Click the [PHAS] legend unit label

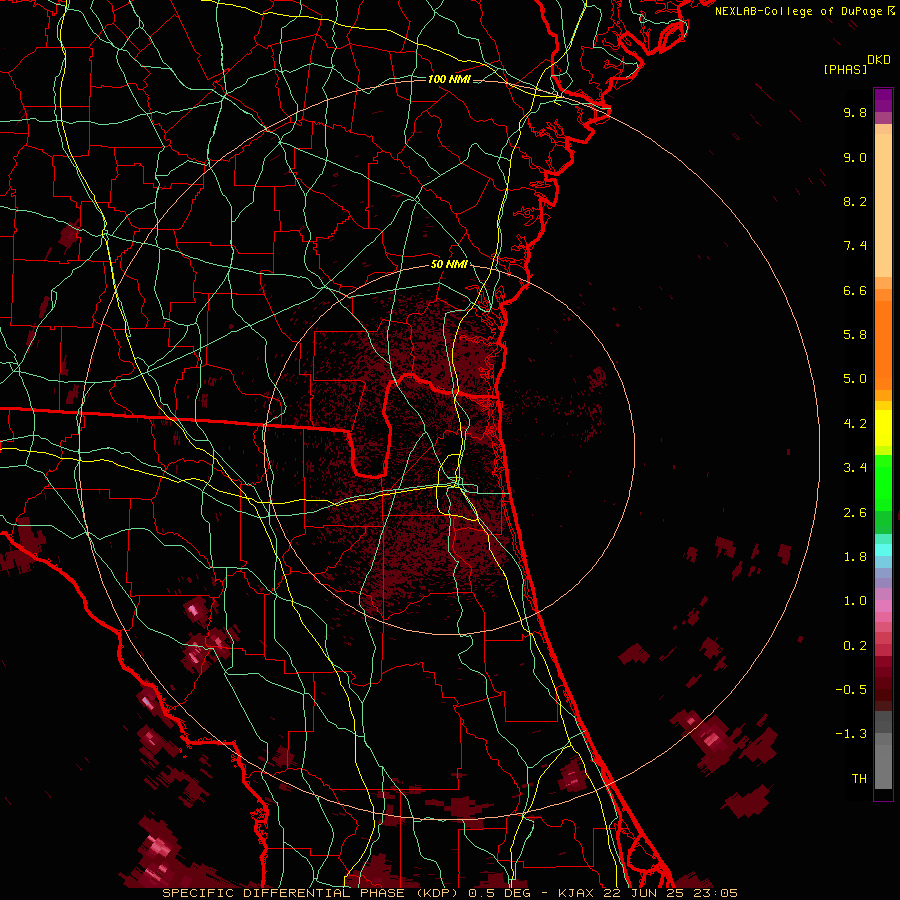pyautogui.click(x=845, y=69)
